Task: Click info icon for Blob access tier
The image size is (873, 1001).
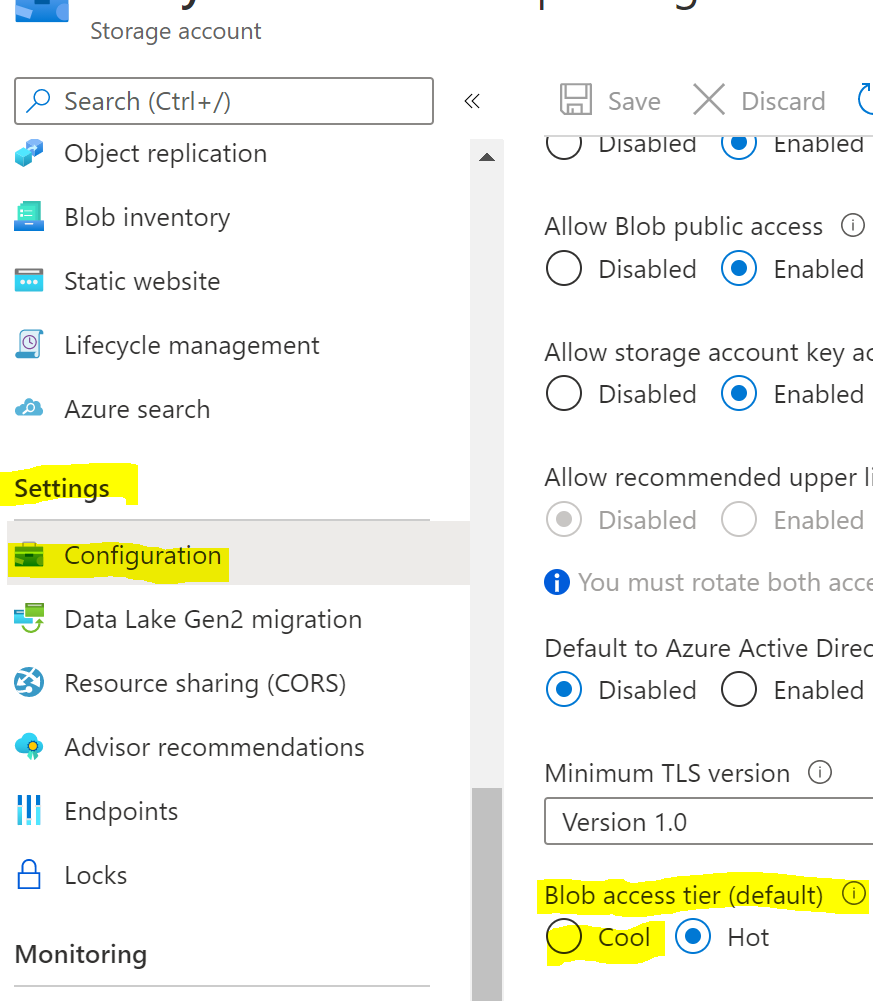Action: click(854, 893)
